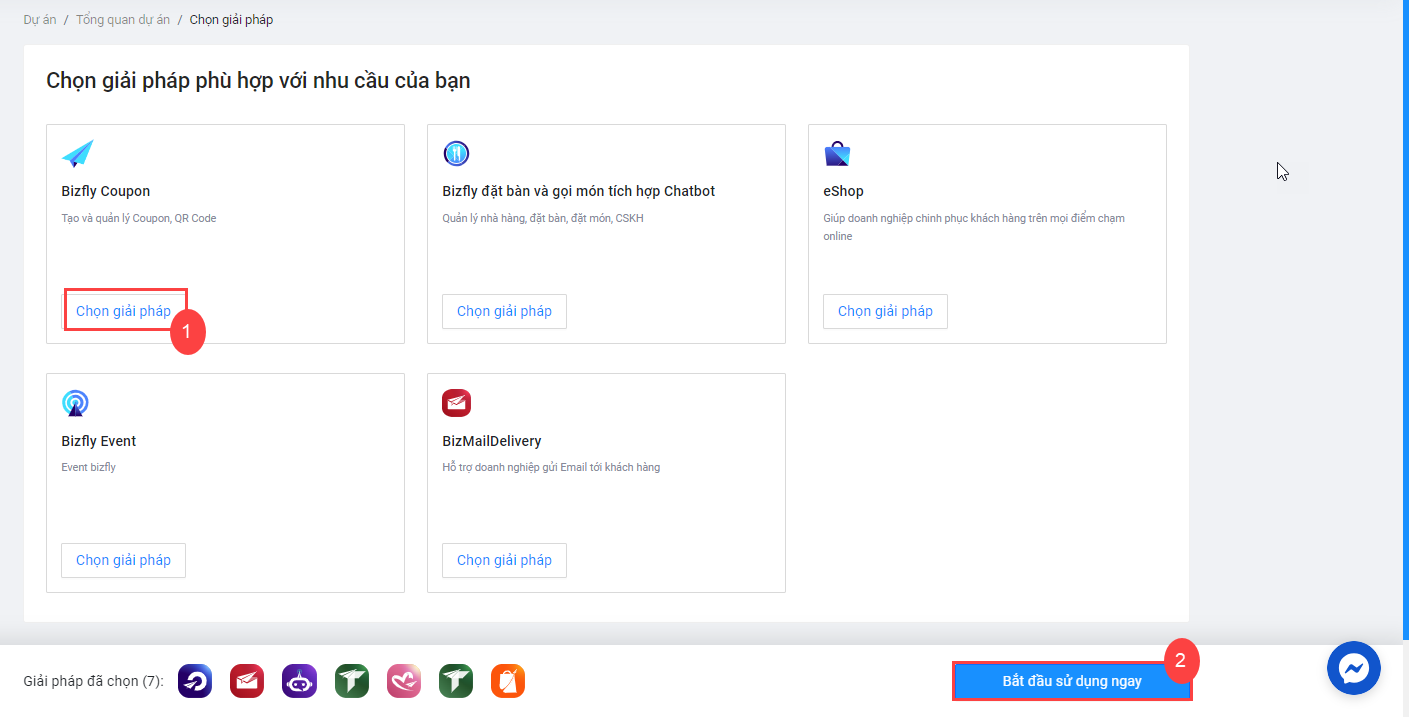Click Giúp doanh nghiệp chinh phục description
The height and width of the screenshot is (717, 1409).
click(x=974, y=227)
